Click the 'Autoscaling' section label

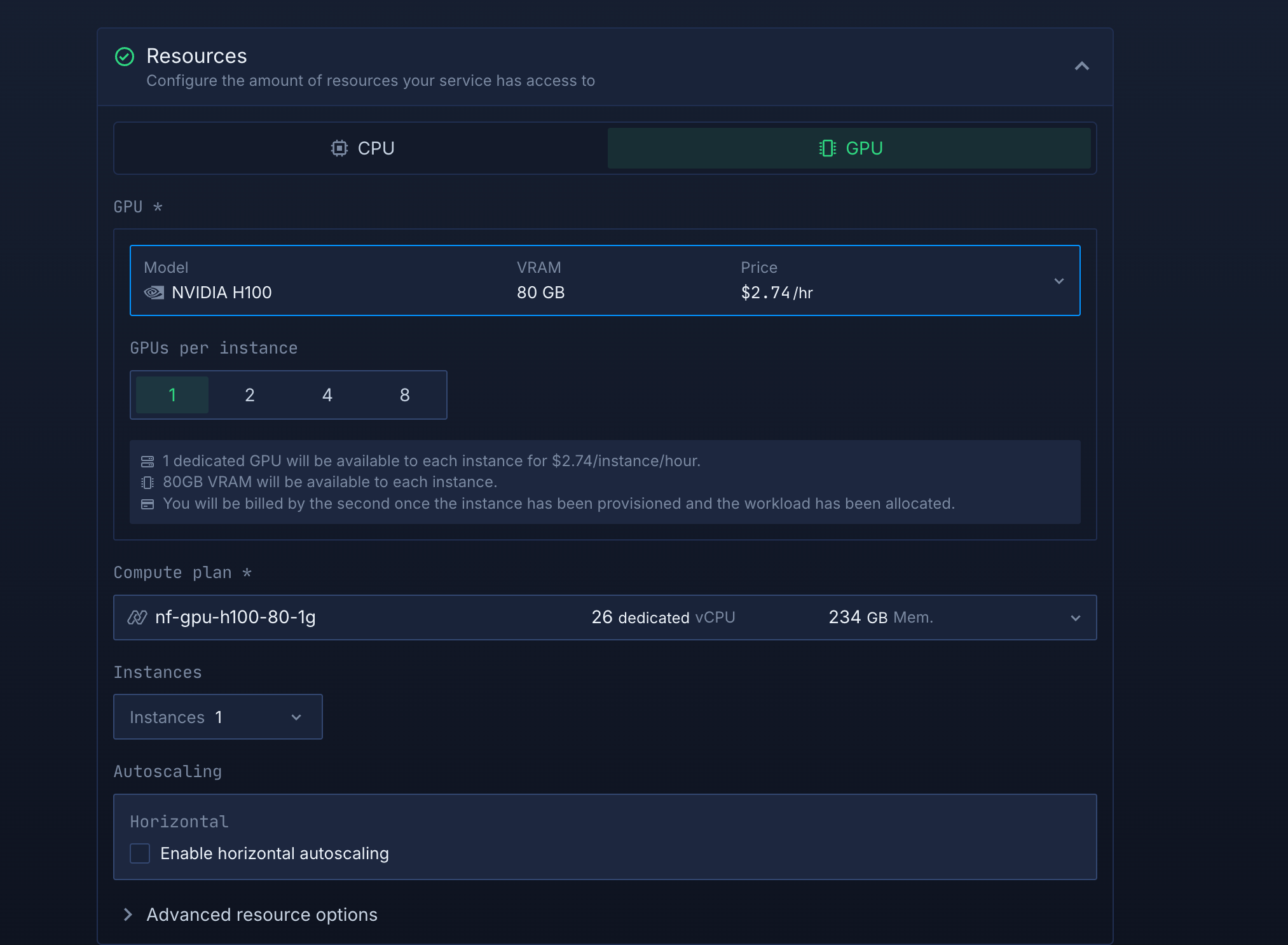point(168,771)
